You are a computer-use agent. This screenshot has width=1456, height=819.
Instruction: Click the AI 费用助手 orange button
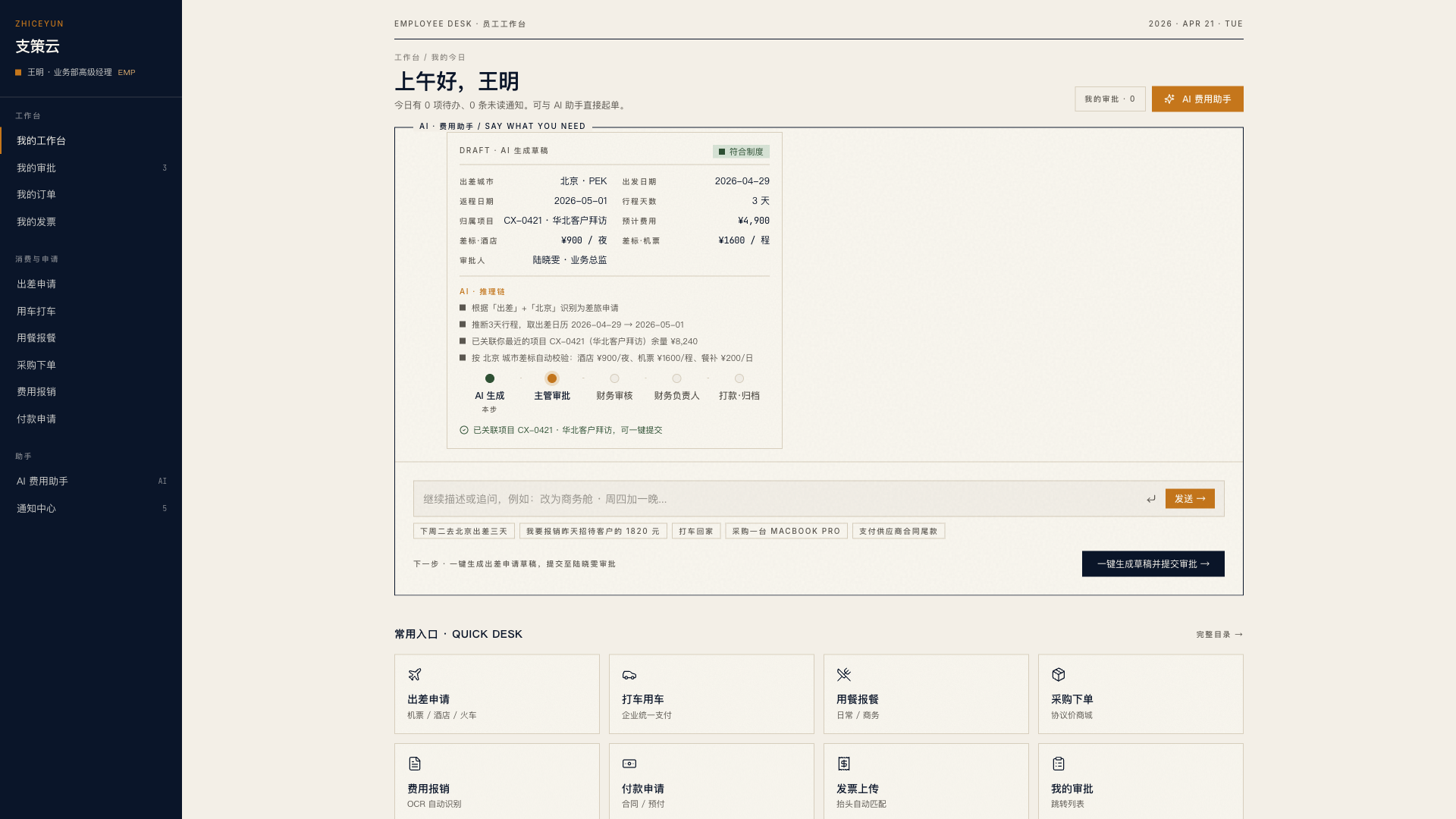pos(1197,99)
